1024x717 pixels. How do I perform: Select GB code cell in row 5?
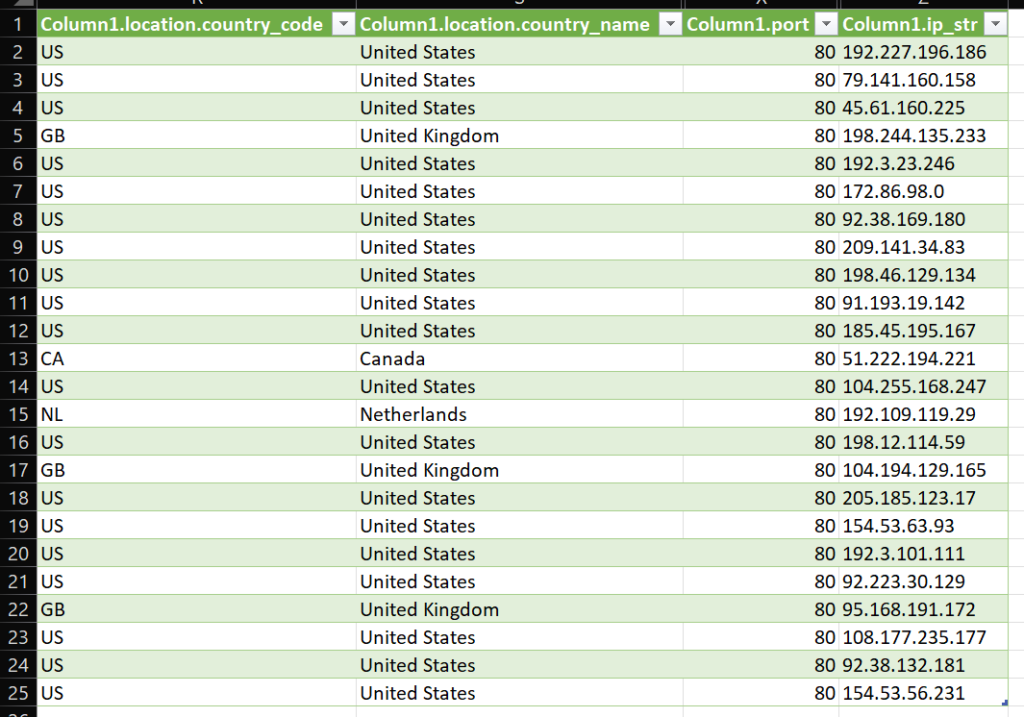tap(196, 135)
